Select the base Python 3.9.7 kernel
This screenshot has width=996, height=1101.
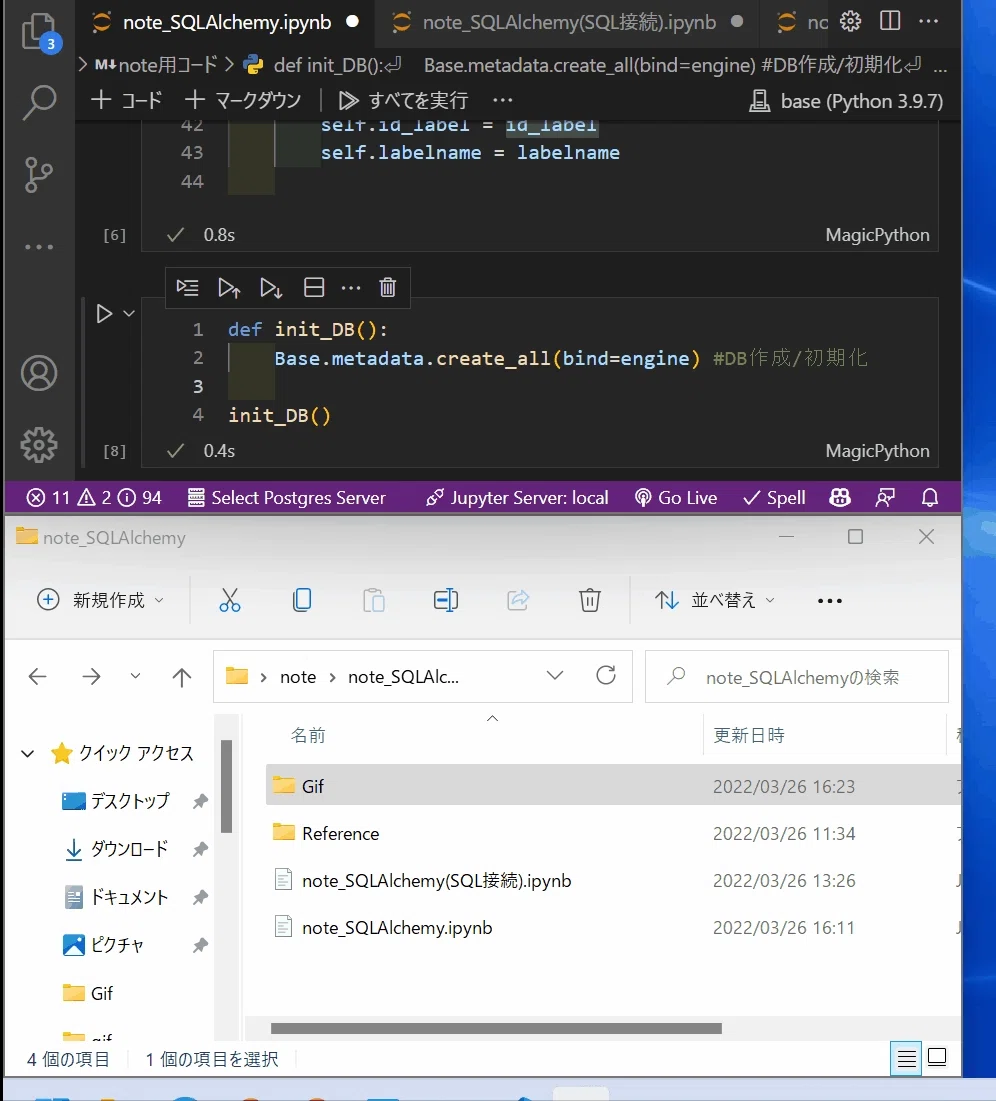846,101
